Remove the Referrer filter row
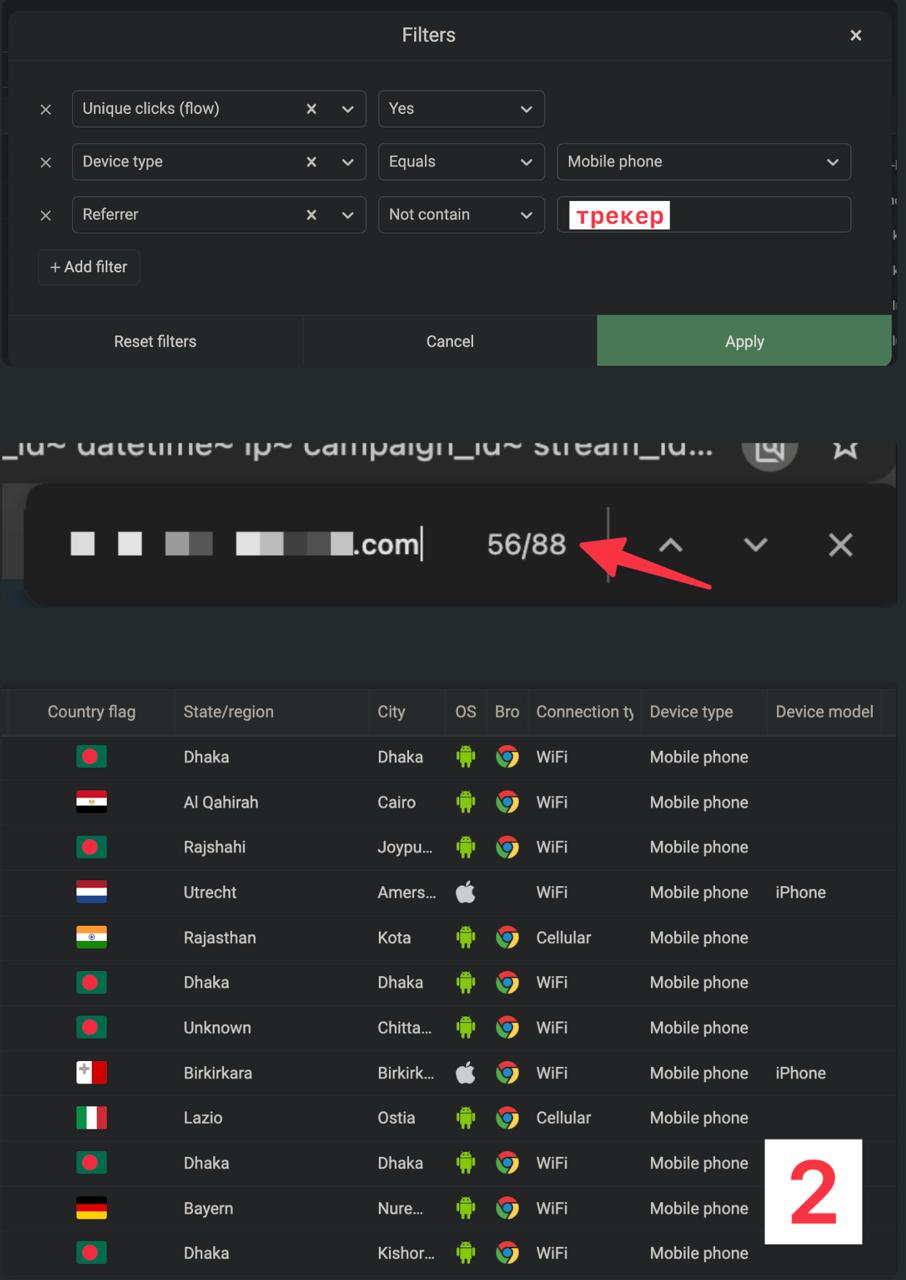Viewport: 906px width, 1280px height. coord(45,215)
